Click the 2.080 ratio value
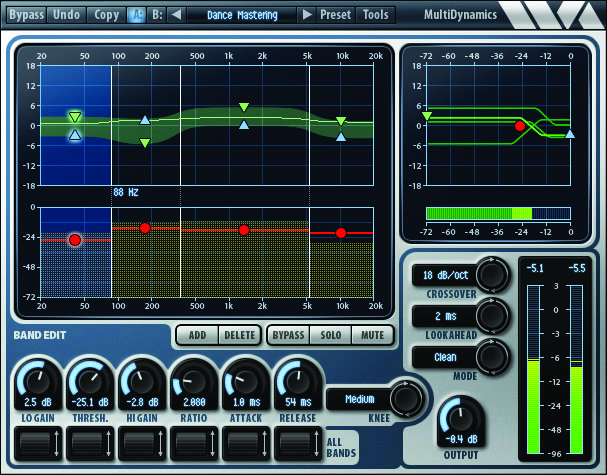 [x=194, y=402]
